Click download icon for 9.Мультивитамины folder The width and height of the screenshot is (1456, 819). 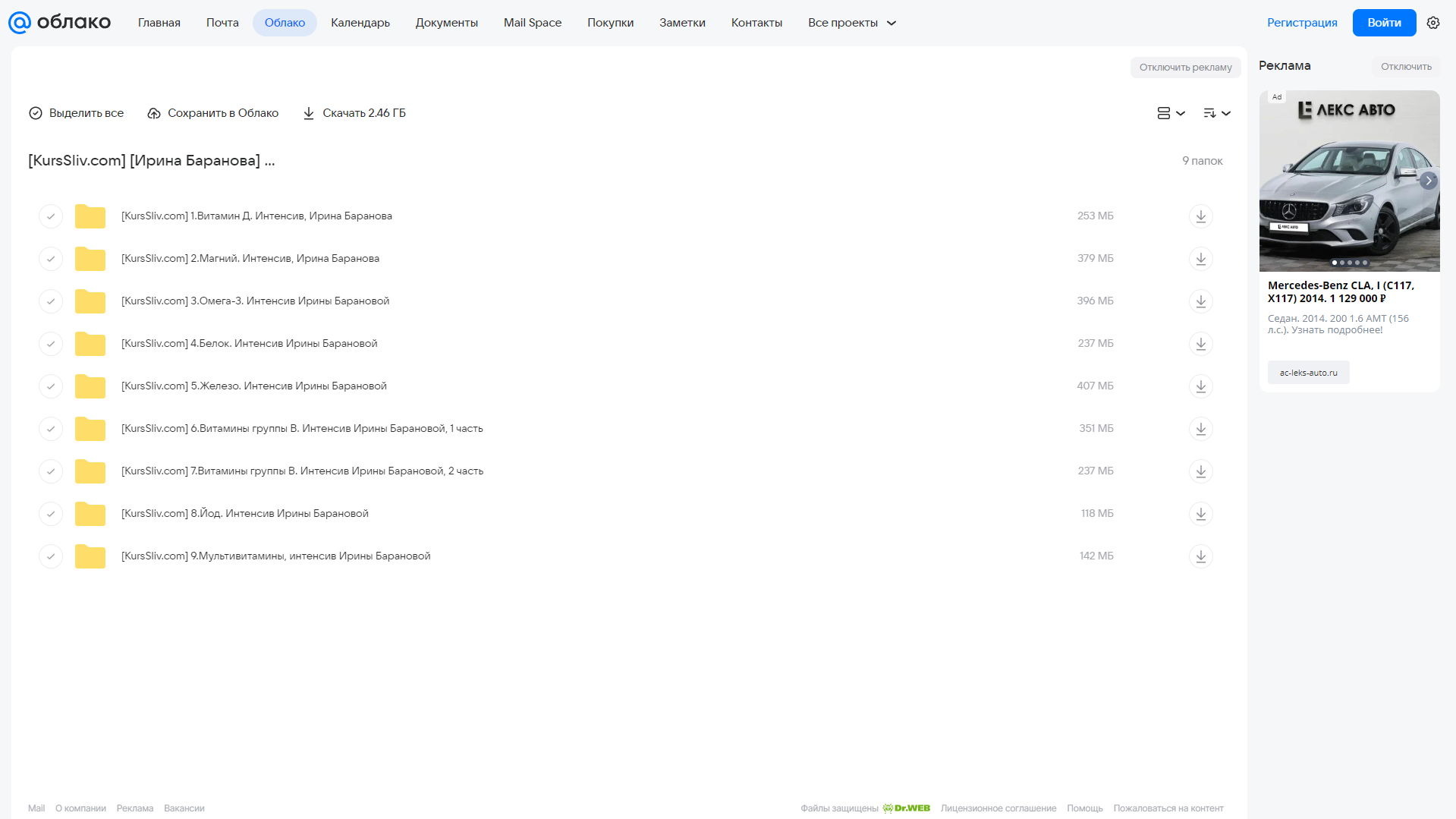pyautogui.click(x=1200, y=556)
